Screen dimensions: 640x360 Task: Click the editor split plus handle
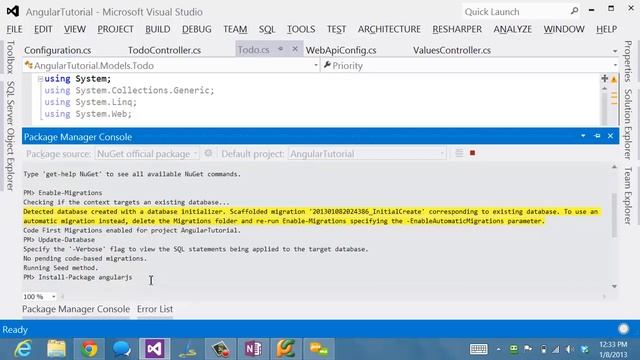click(x=604, y=78)
